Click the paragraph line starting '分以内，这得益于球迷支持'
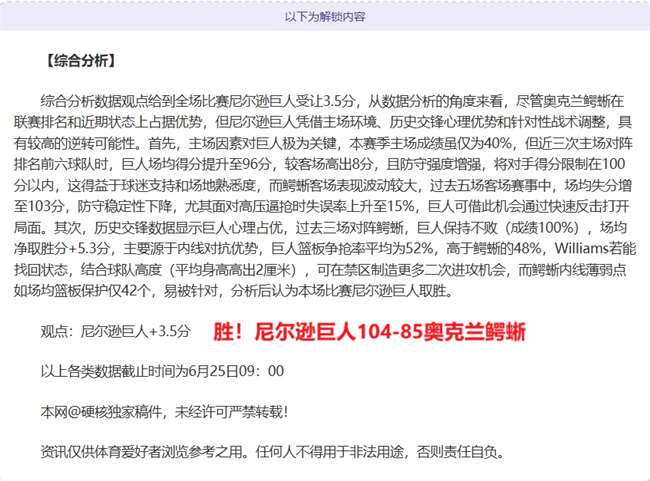650x481 pixels. point(323,185)
